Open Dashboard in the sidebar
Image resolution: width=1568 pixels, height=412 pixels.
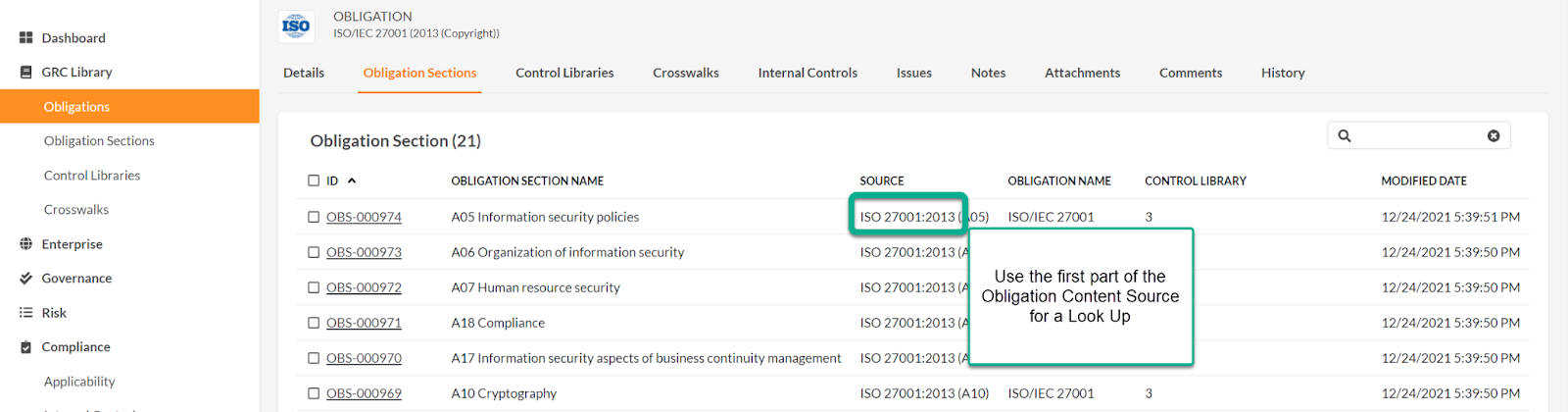(73, 38)
